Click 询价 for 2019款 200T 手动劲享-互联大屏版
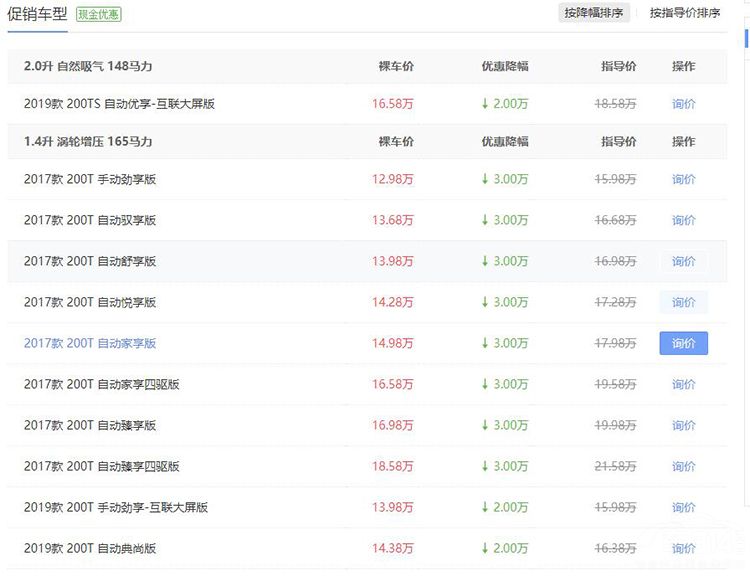The height and width of the screenshot is (576, 750). coord(684,508)
